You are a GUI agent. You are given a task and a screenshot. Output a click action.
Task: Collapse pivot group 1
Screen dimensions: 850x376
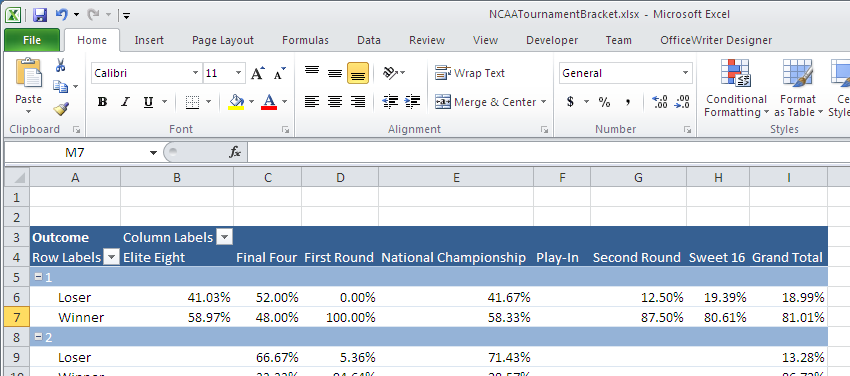click(38, 277)
